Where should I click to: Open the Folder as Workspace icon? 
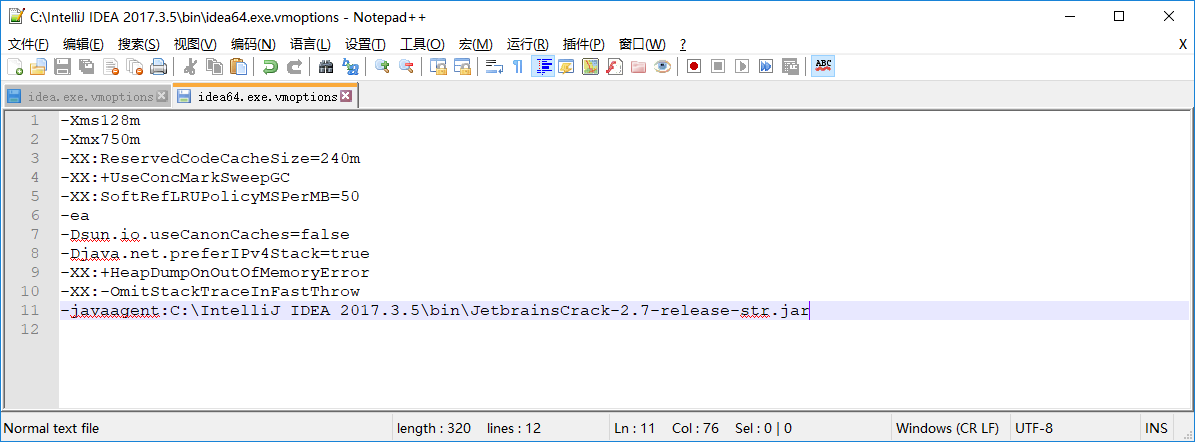[639, 66]
